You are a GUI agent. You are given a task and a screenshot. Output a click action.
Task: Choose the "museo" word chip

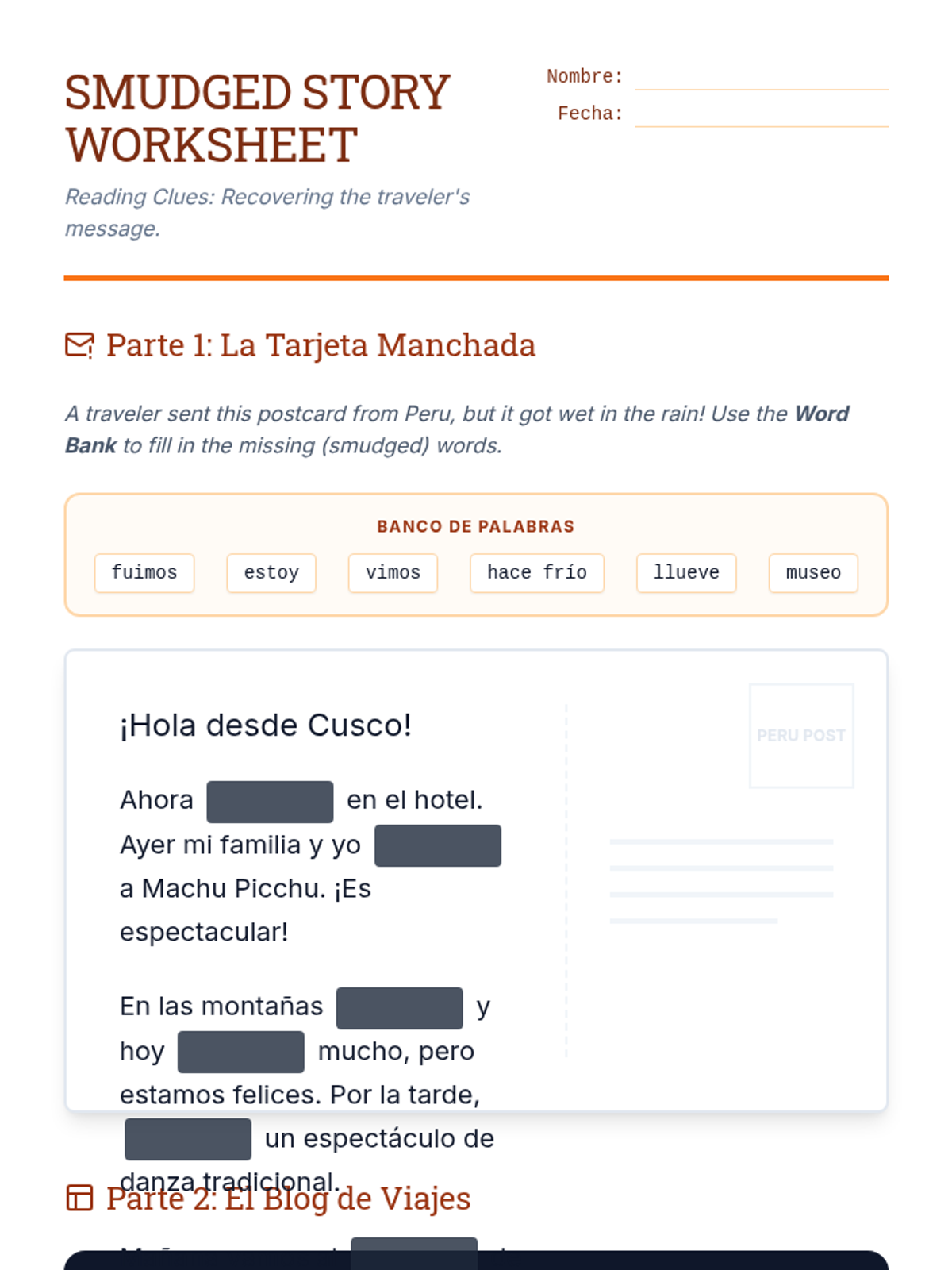coord(813,573)
